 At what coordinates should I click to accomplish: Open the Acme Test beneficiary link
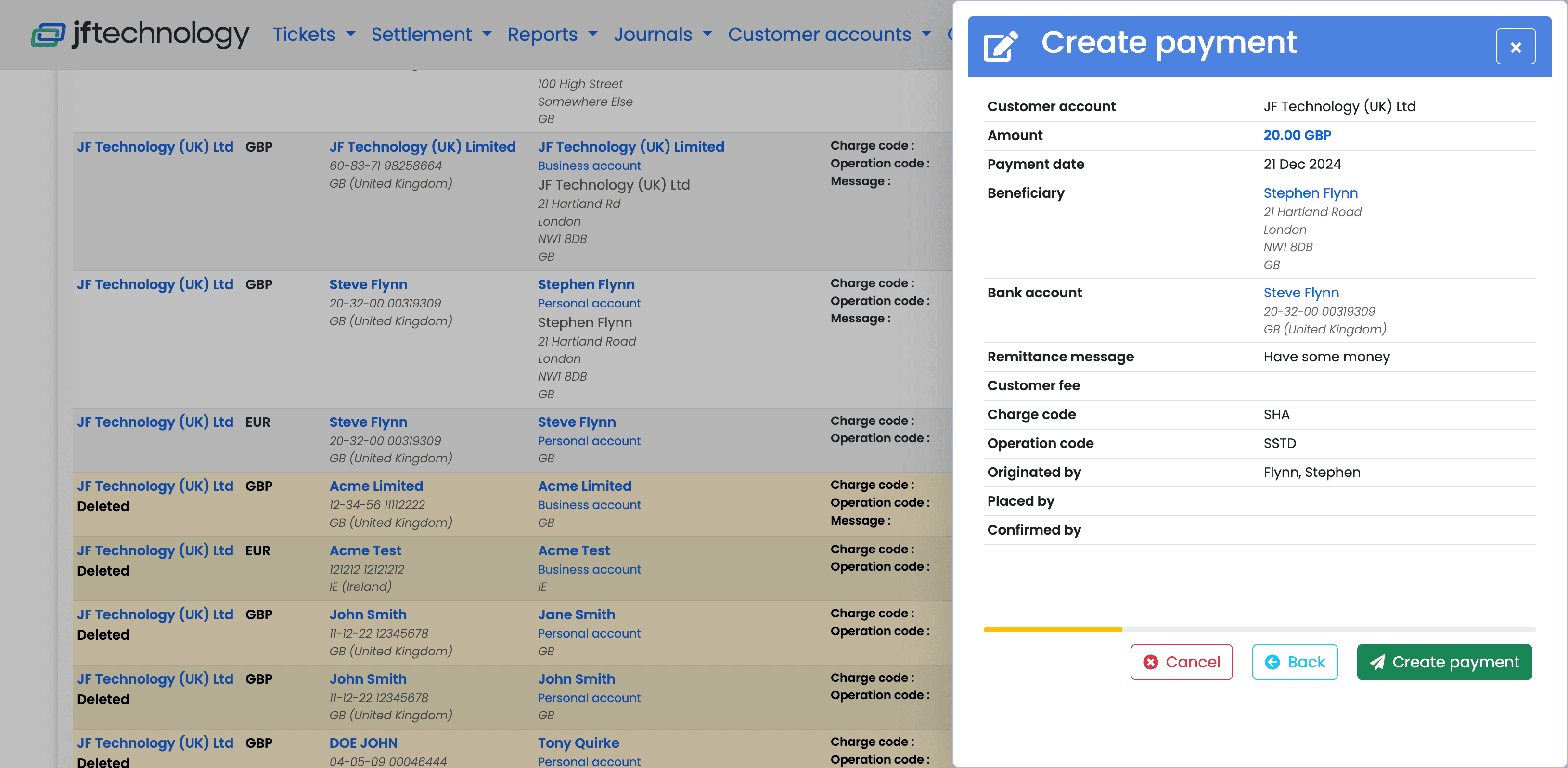(x=573, y=550)
